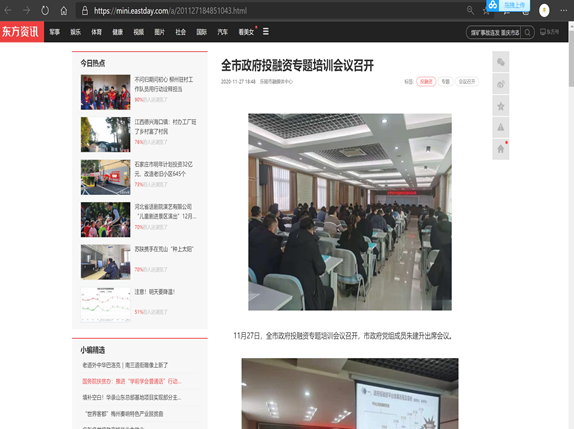The image size is (574, 429).
Task: Open headline 河北省话剧院演艺有限公司
Action: click(165, 212)
